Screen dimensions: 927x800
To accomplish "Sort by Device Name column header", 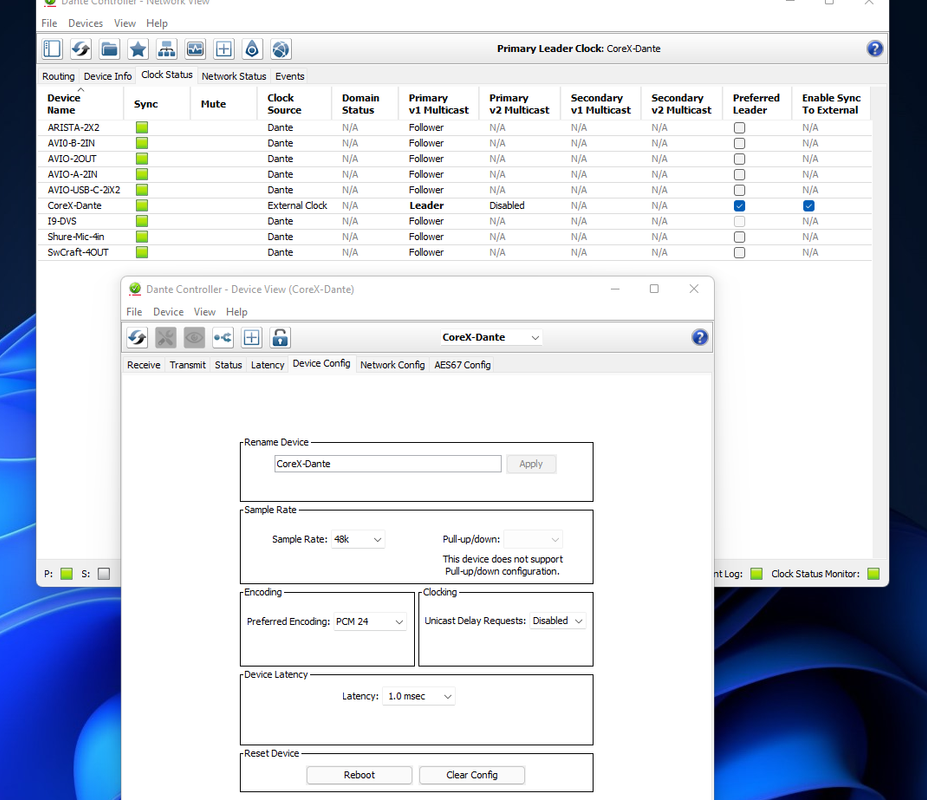I will pos(80,103).
